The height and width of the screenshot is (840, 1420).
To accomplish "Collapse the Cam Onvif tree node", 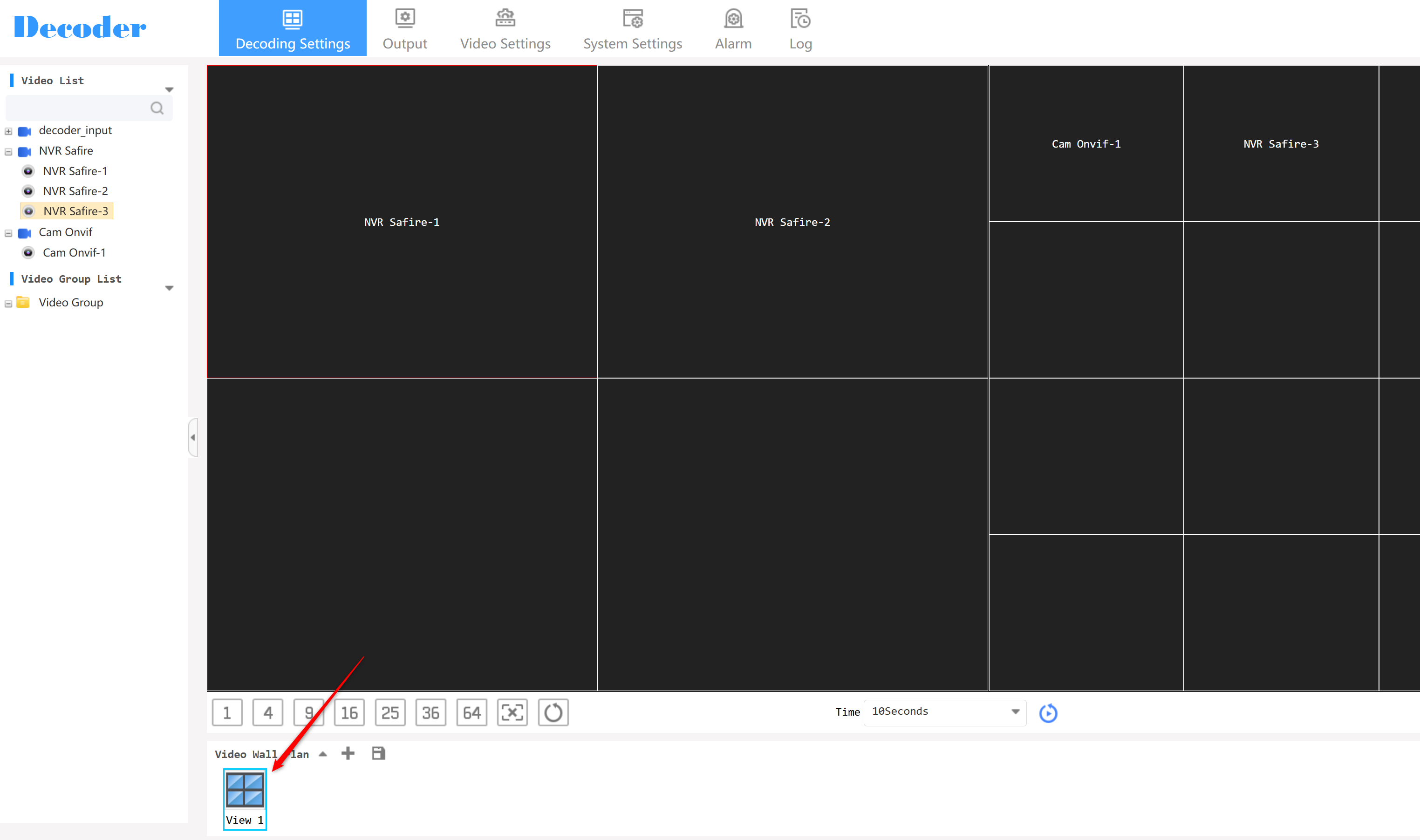I will pos(8,233).
